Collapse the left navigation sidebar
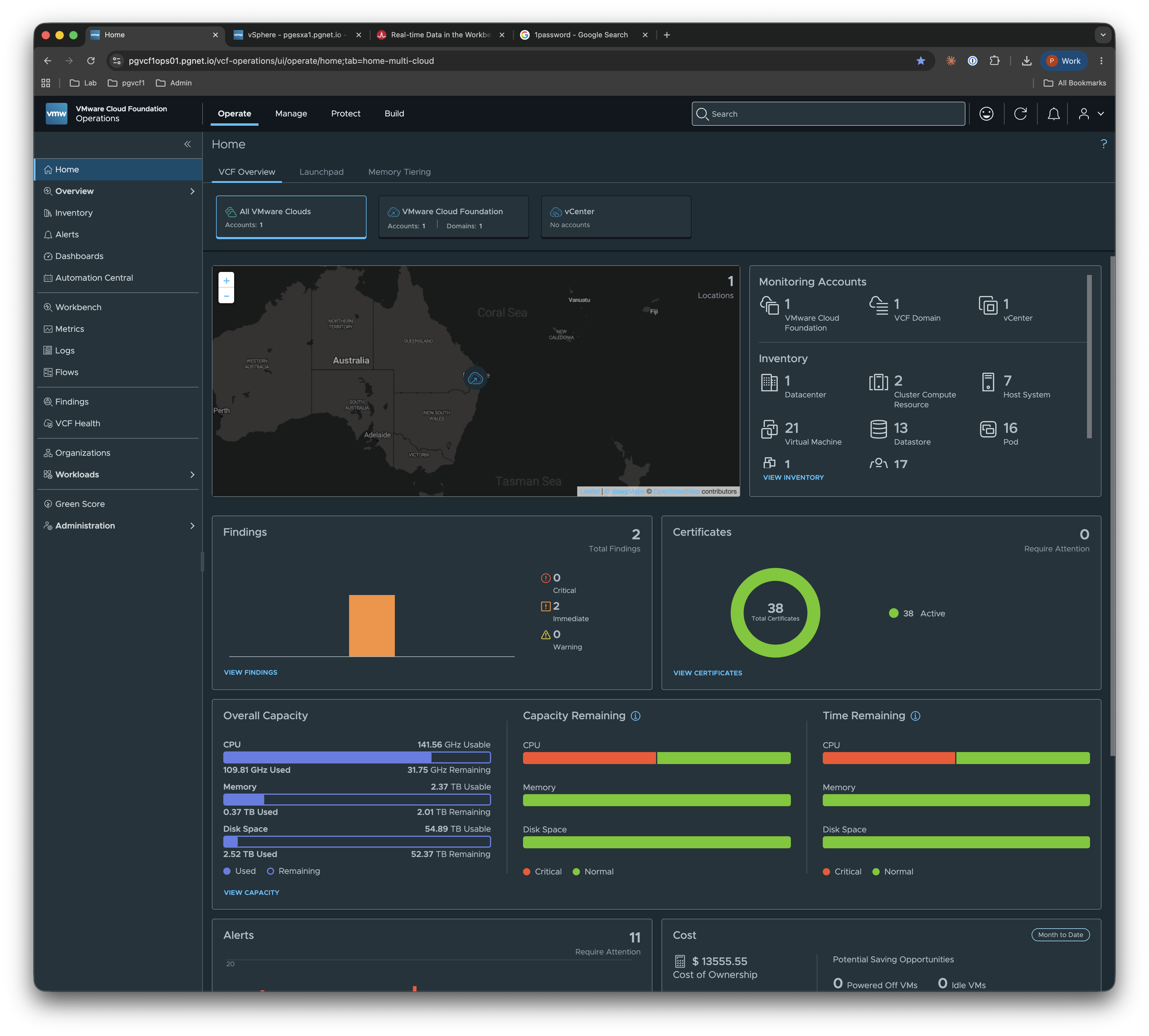 [187, 144]
